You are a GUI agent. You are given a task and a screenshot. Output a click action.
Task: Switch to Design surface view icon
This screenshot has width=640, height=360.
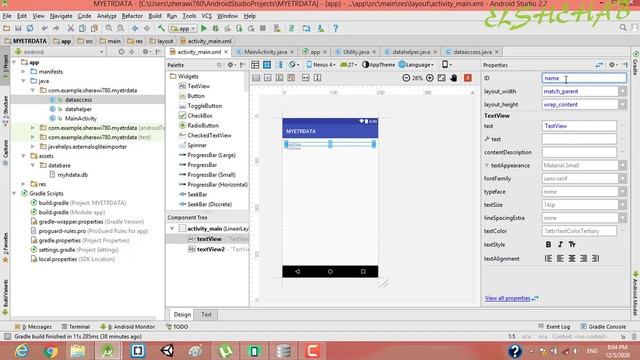pyautogui.click(x=255, y=65)
